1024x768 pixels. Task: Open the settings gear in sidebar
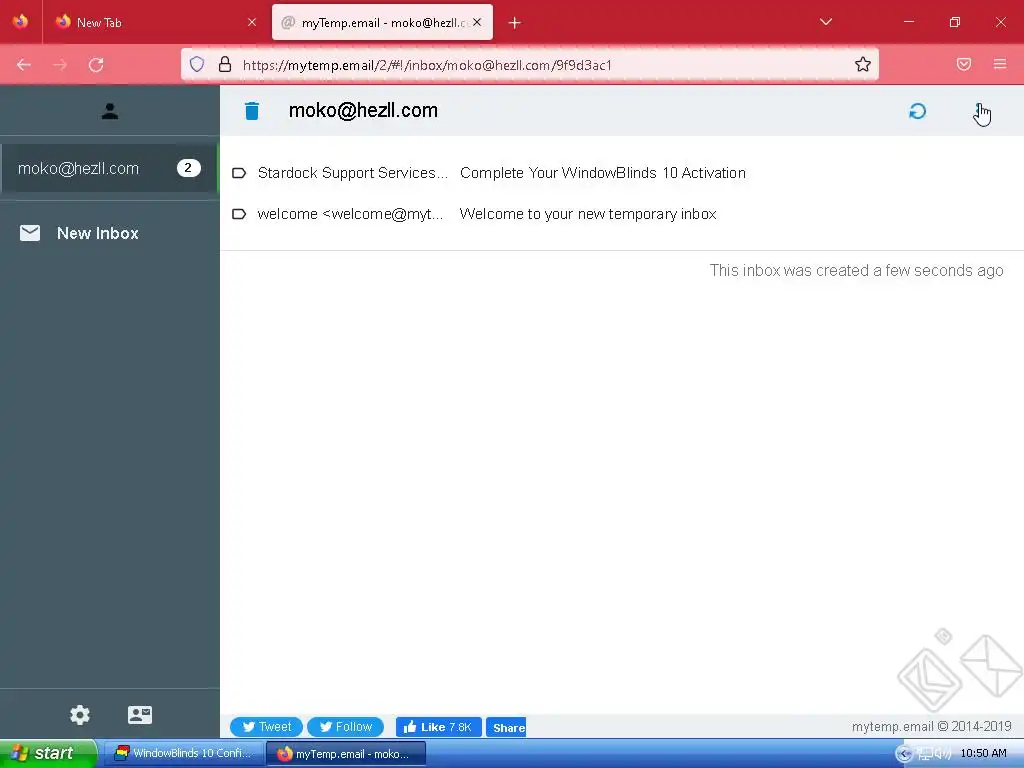(80, 715)
